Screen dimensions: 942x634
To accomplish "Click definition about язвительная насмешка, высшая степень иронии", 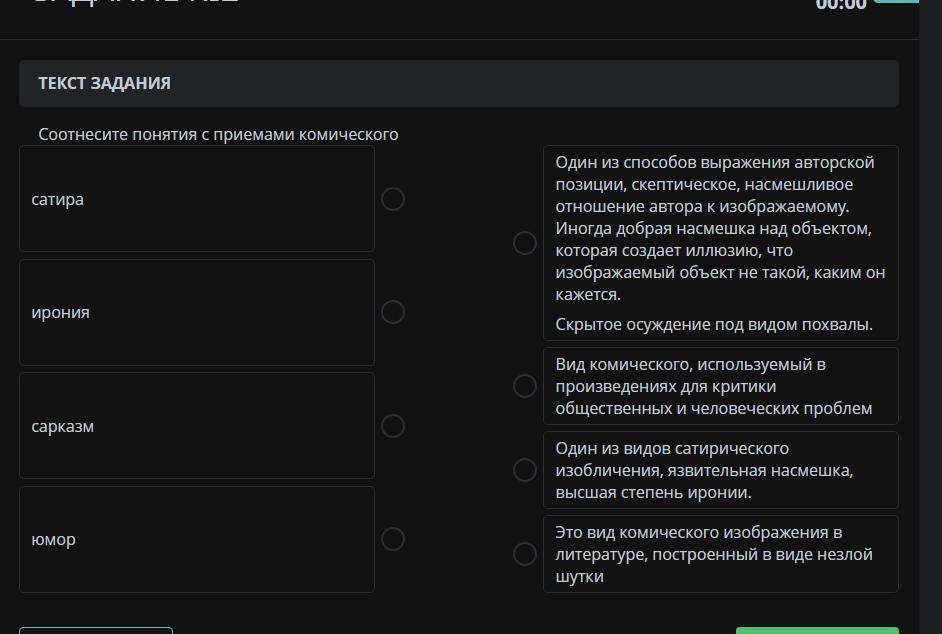I will [720, 470].
